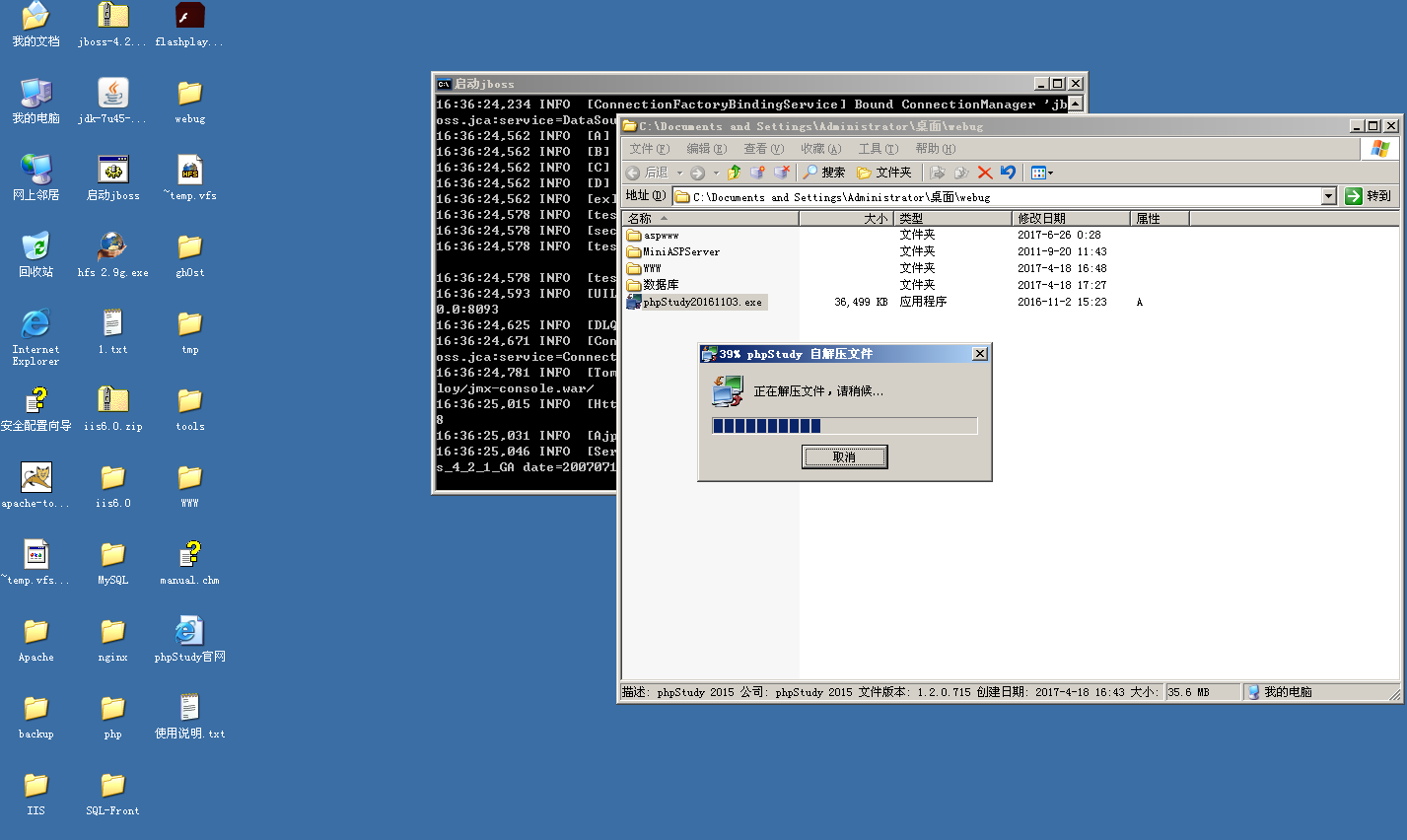Open 文件(F) menu in Explorer
Viewport: 1407px width, 840px height.
(x=649, y=149)
